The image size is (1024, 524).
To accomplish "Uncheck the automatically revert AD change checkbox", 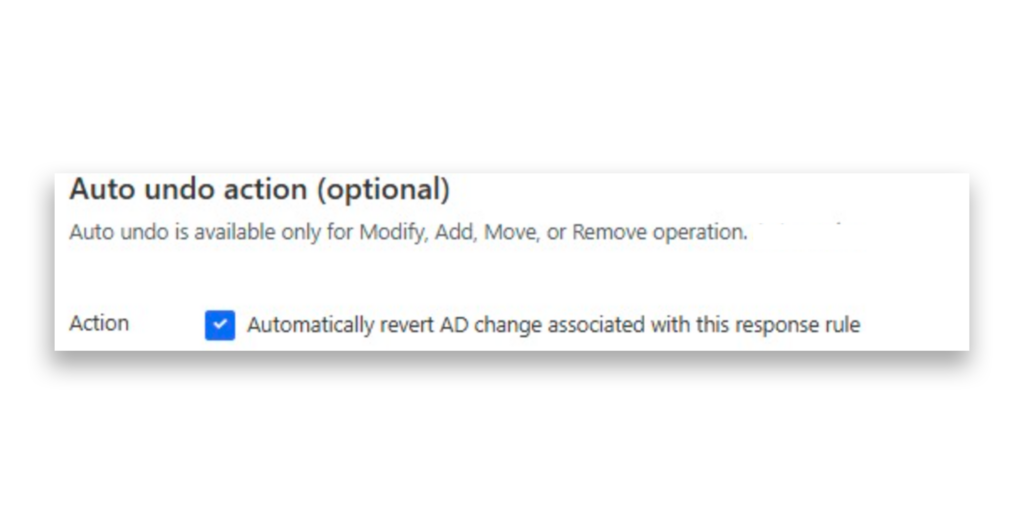I will [219, 325].
